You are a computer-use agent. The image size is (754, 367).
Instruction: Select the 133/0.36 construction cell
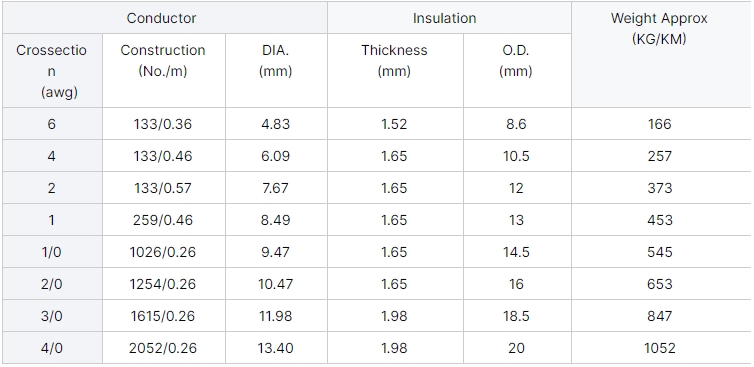[x=163, y=124]
